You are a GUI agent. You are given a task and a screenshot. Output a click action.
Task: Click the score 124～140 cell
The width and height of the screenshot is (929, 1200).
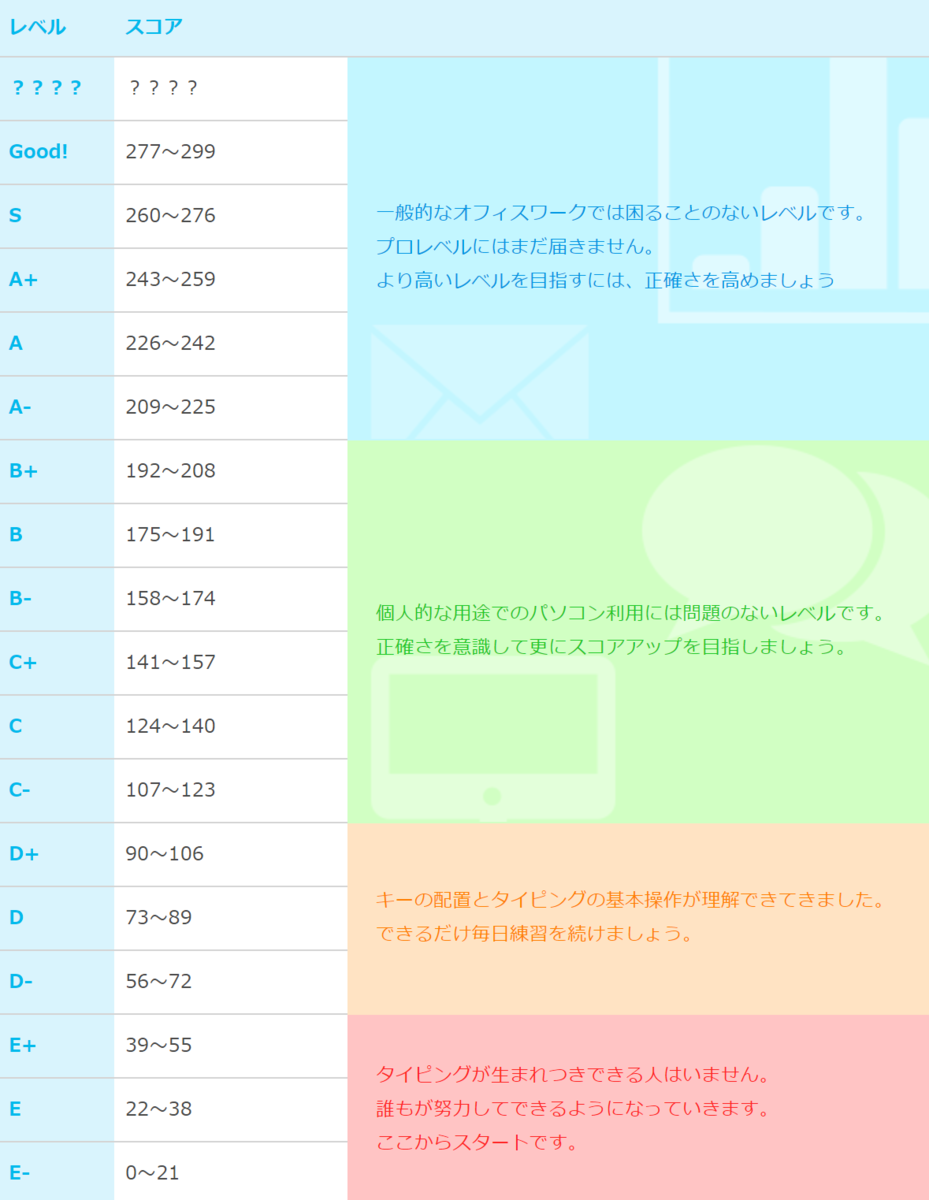click(x=231, y=727)
